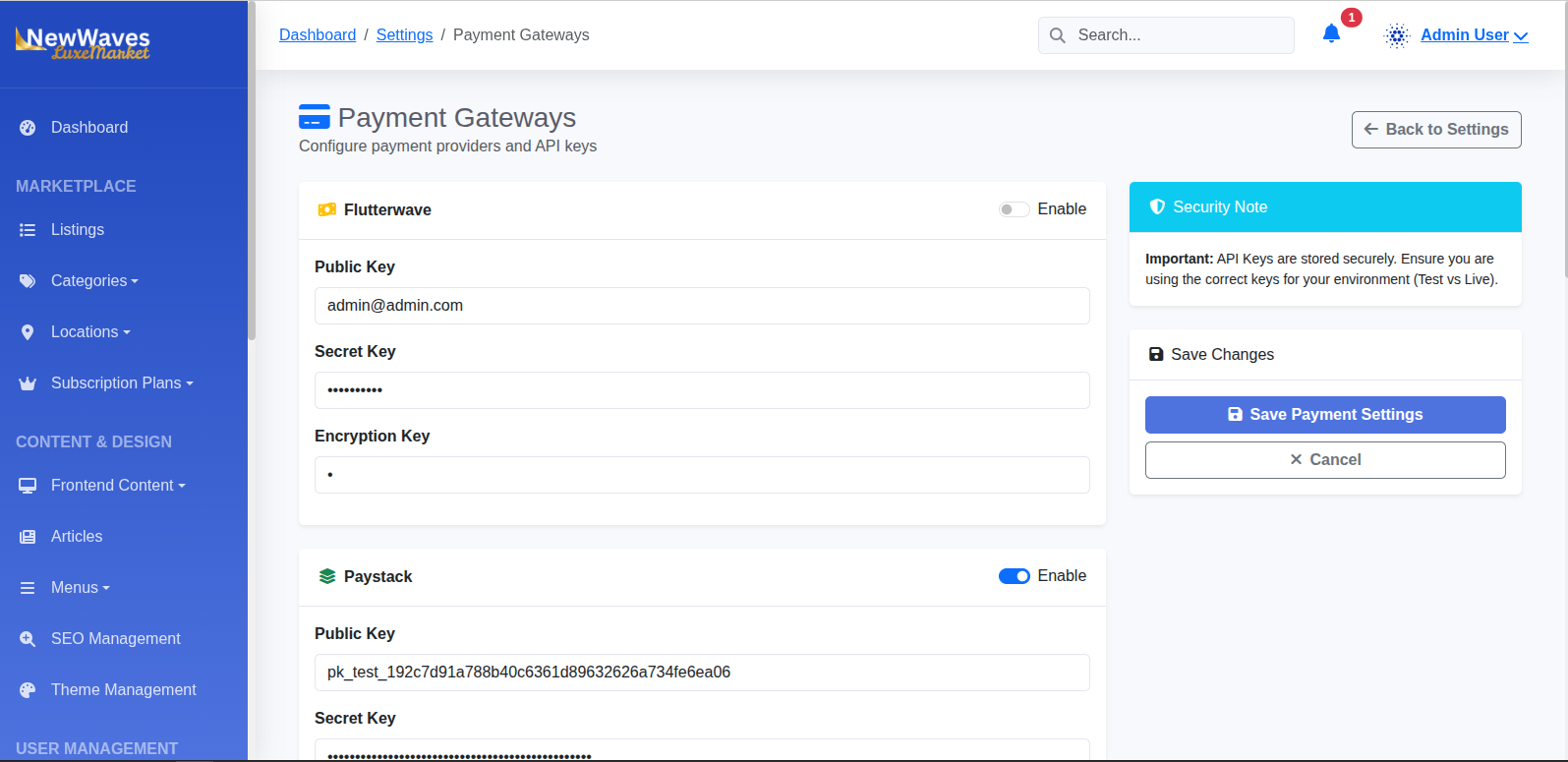Click the Settings breadcrumb link

pos(404,35)
